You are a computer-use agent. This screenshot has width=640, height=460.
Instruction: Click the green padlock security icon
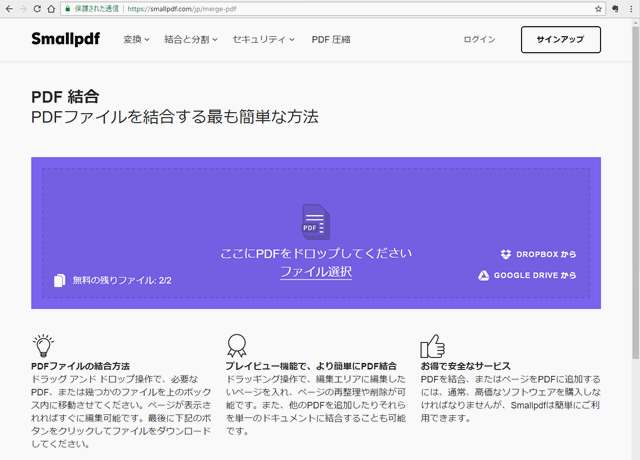pos(68,9)
